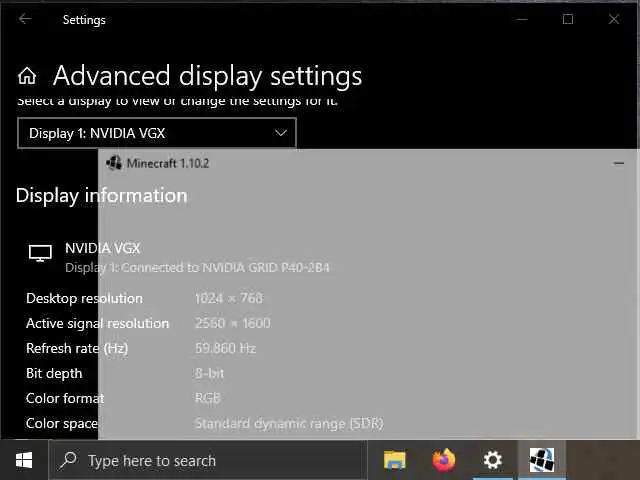Click the 1024 × 768 resolution value
The width and height of the screenshot is (640, 480).
pos(229,298)
